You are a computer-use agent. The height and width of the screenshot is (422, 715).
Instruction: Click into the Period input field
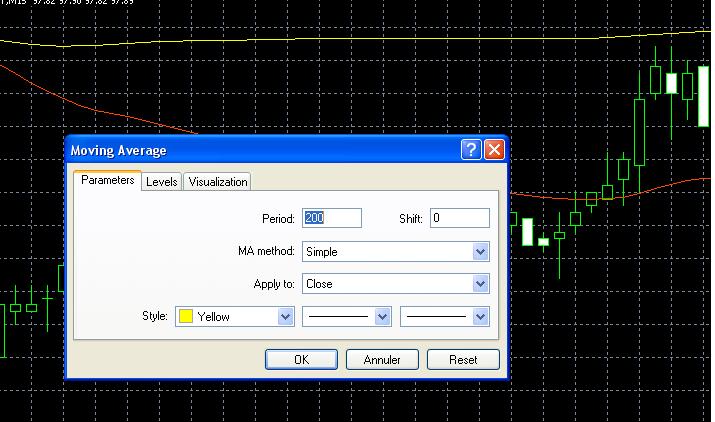click(x=331, y=218)
